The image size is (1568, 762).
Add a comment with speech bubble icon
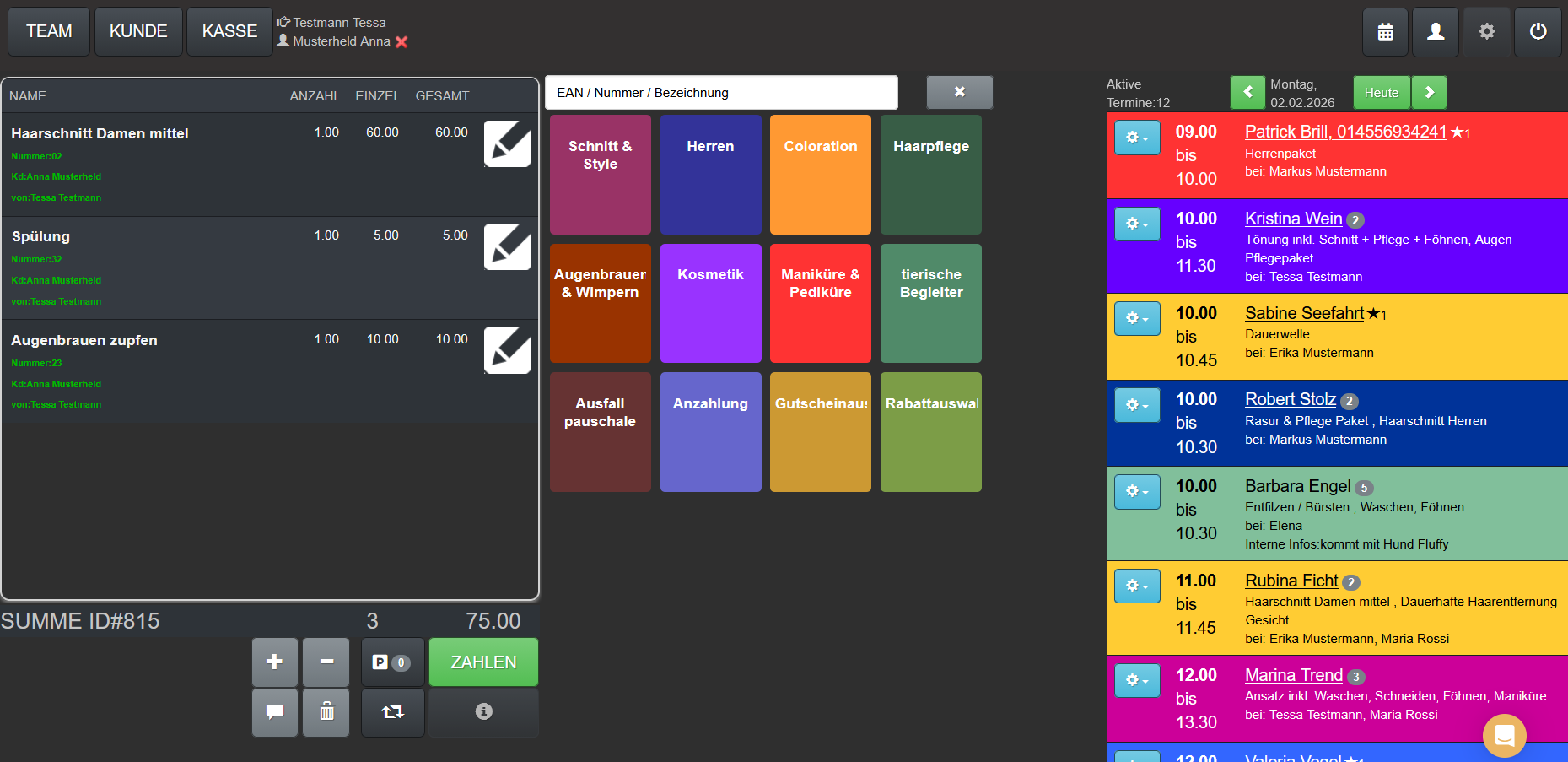(275, 712)
